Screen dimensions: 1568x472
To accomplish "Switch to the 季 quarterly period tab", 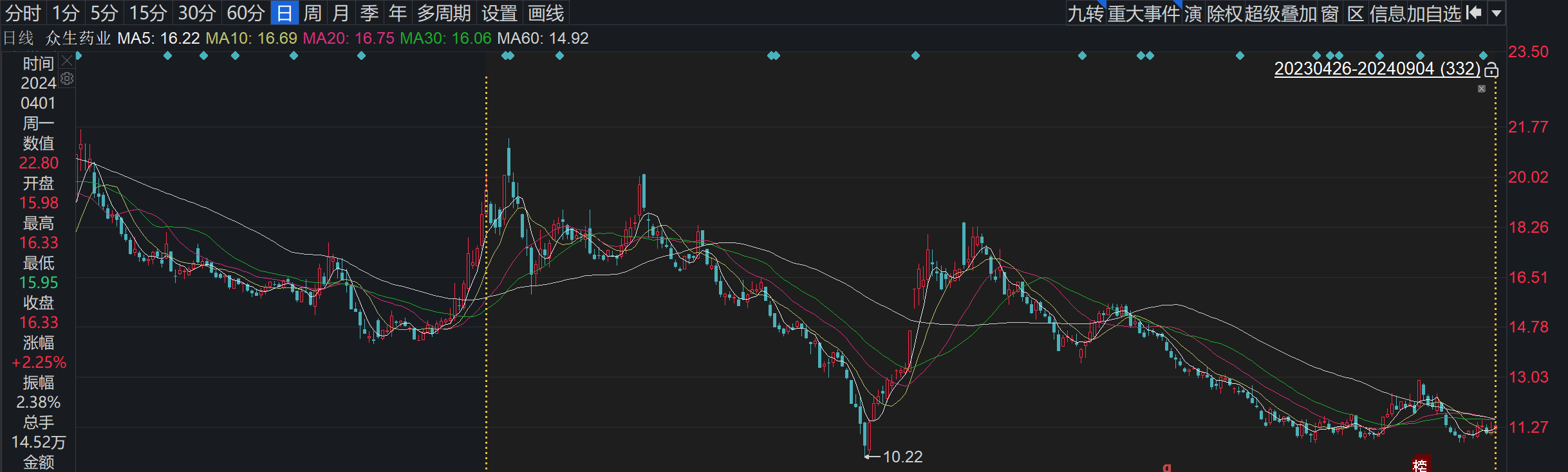I will [369, 13].
